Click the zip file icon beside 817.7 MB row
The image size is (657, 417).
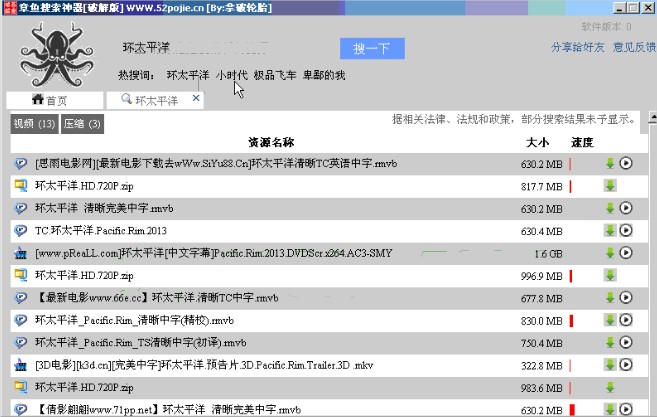tap(21, 186)
